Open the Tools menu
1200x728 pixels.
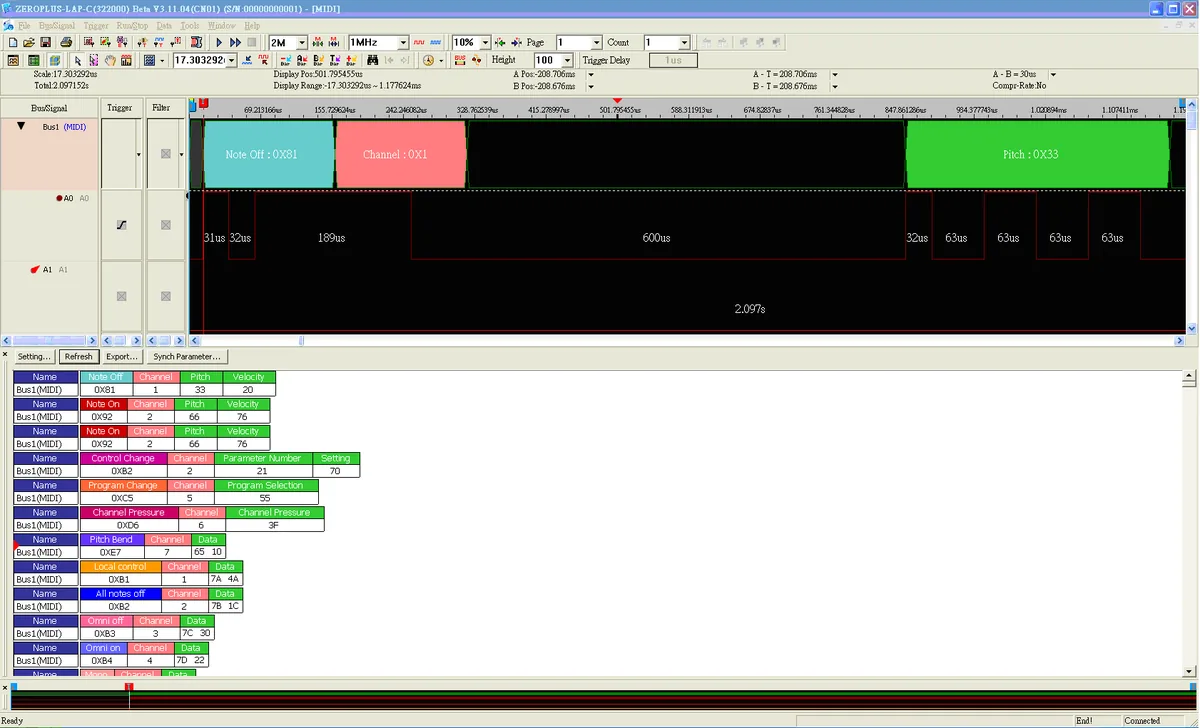point(190,25)
